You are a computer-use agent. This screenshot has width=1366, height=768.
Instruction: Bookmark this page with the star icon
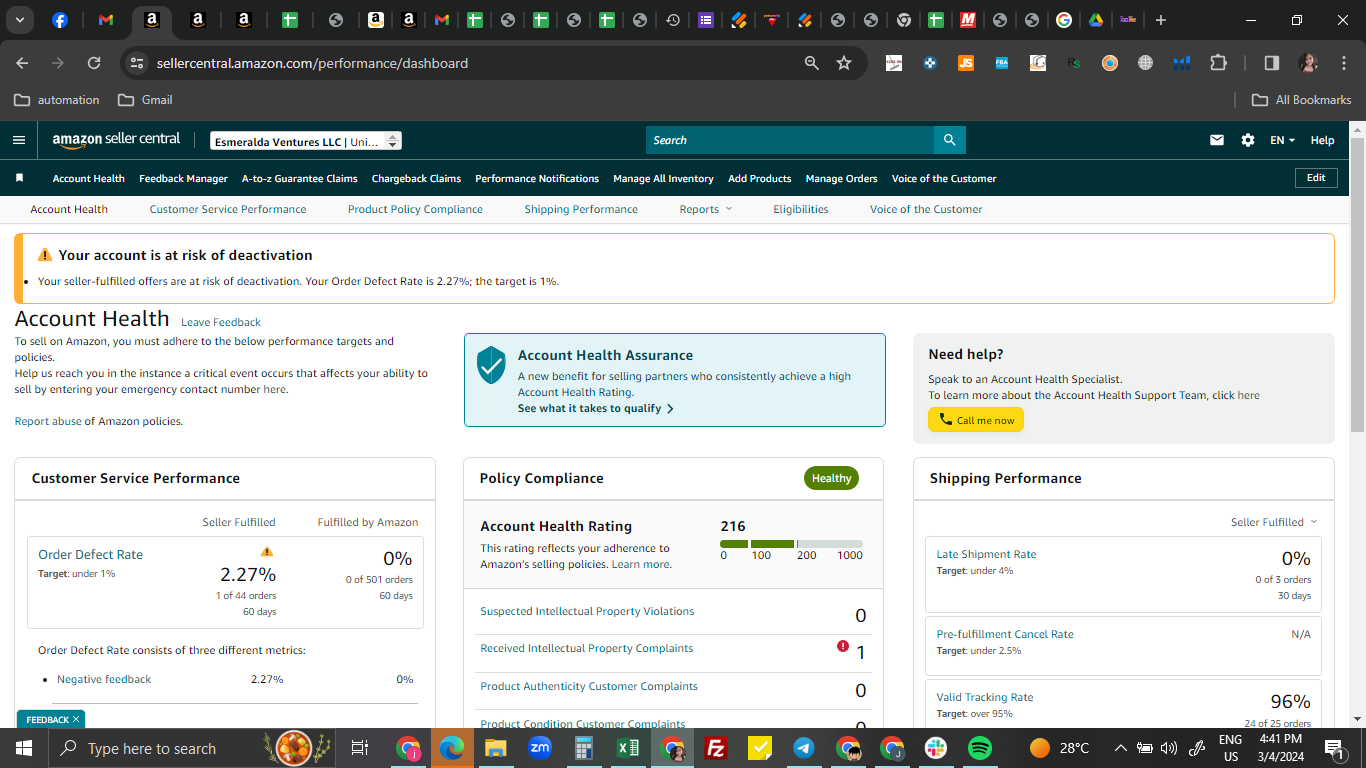click(x=844, y=63)
